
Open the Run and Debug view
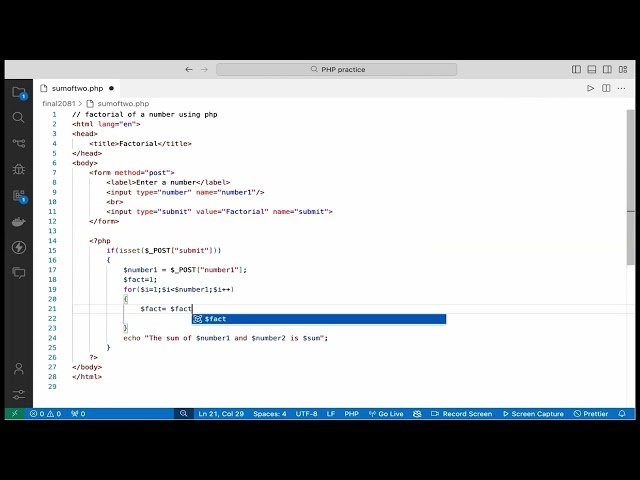pos(18,169)
